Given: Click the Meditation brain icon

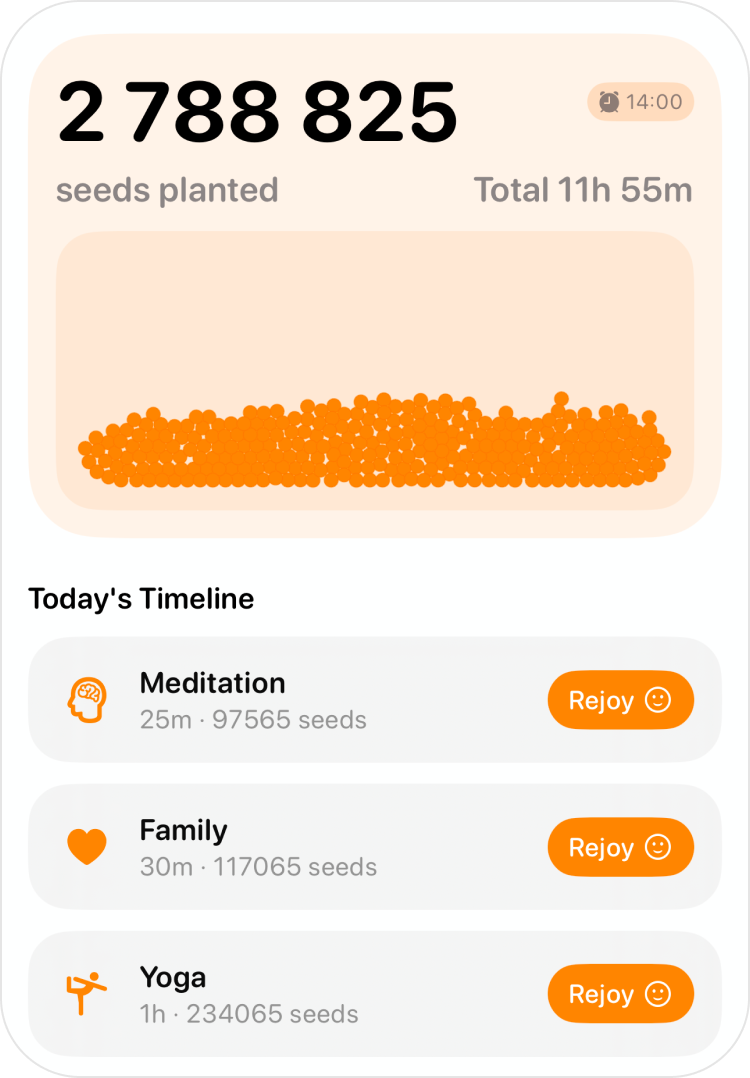Looking at the screenshot, I should (x=87, y=700).
